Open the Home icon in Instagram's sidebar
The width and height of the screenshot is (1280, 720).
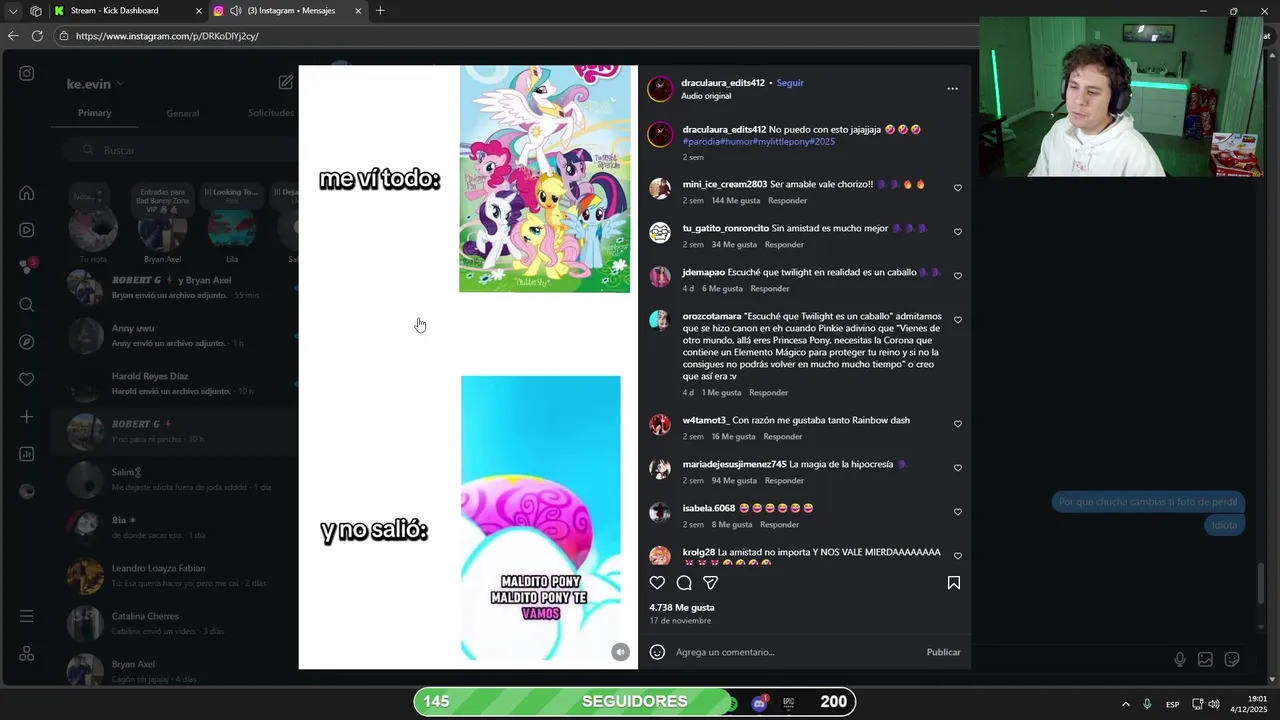(x=27, y=193)
